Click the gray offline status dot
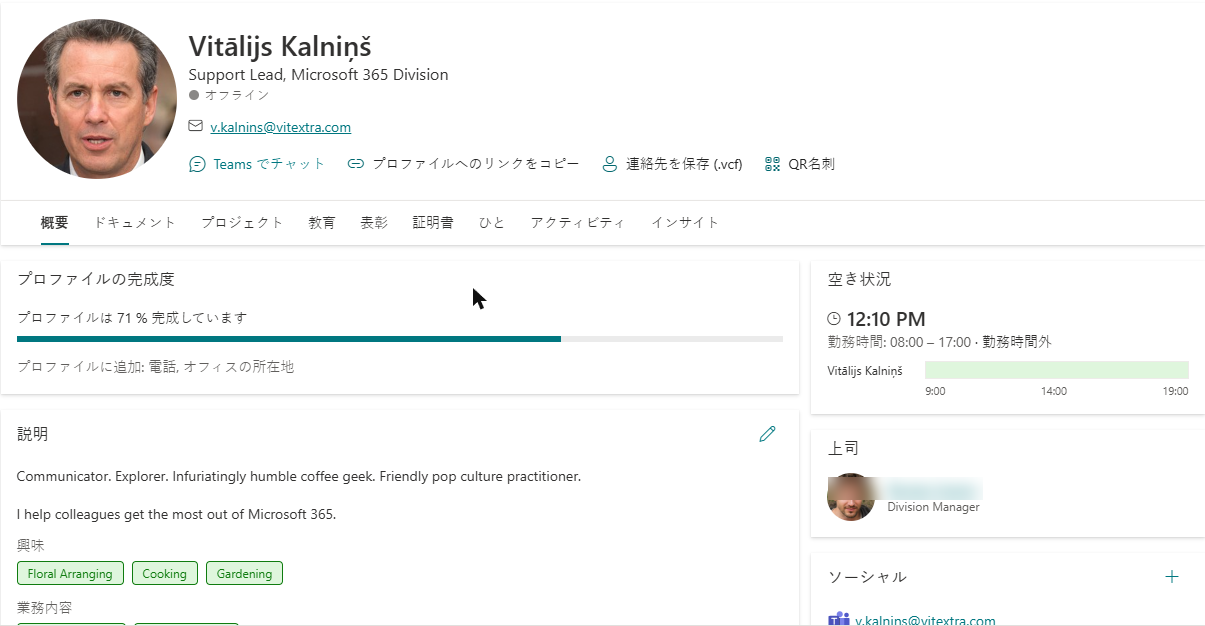The width and height of the screenshot is (1205, 626). (x=194, y=95)
